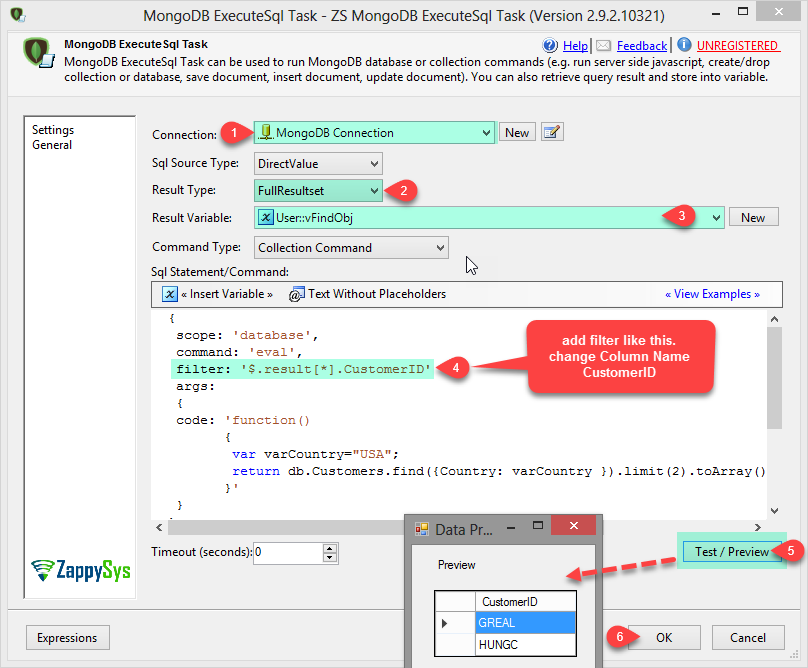Click the UNREGISTERED link
The width and height of the screenshot is (808, 668).
(x=737, y=46)
